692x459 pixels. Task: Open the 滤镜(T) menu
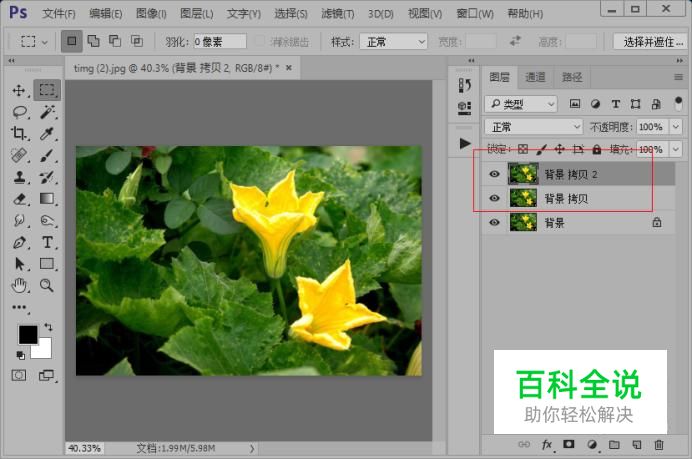tap(338, 14)
